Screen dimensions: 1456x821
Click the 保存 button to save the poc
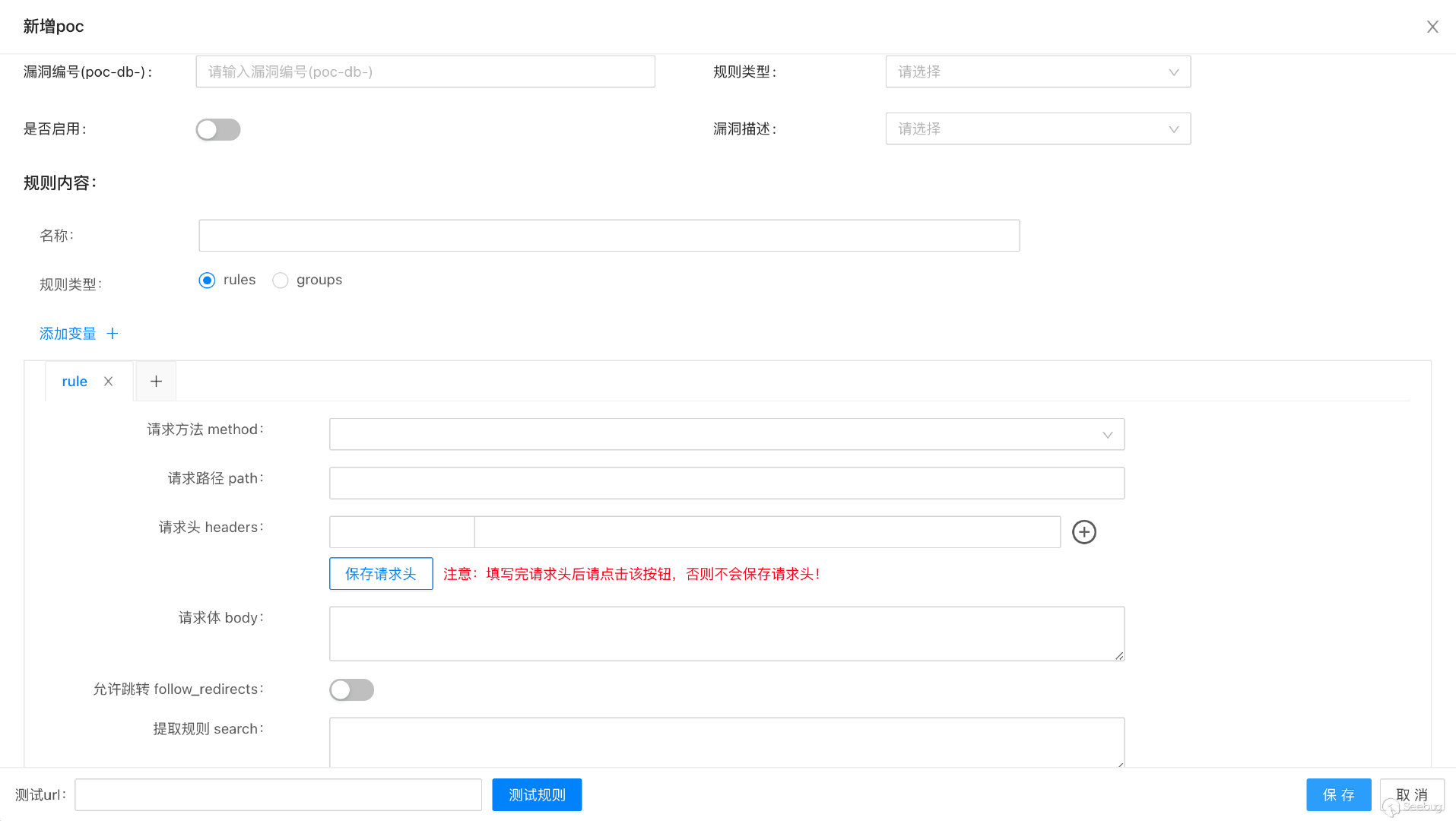coord(1338,794)
